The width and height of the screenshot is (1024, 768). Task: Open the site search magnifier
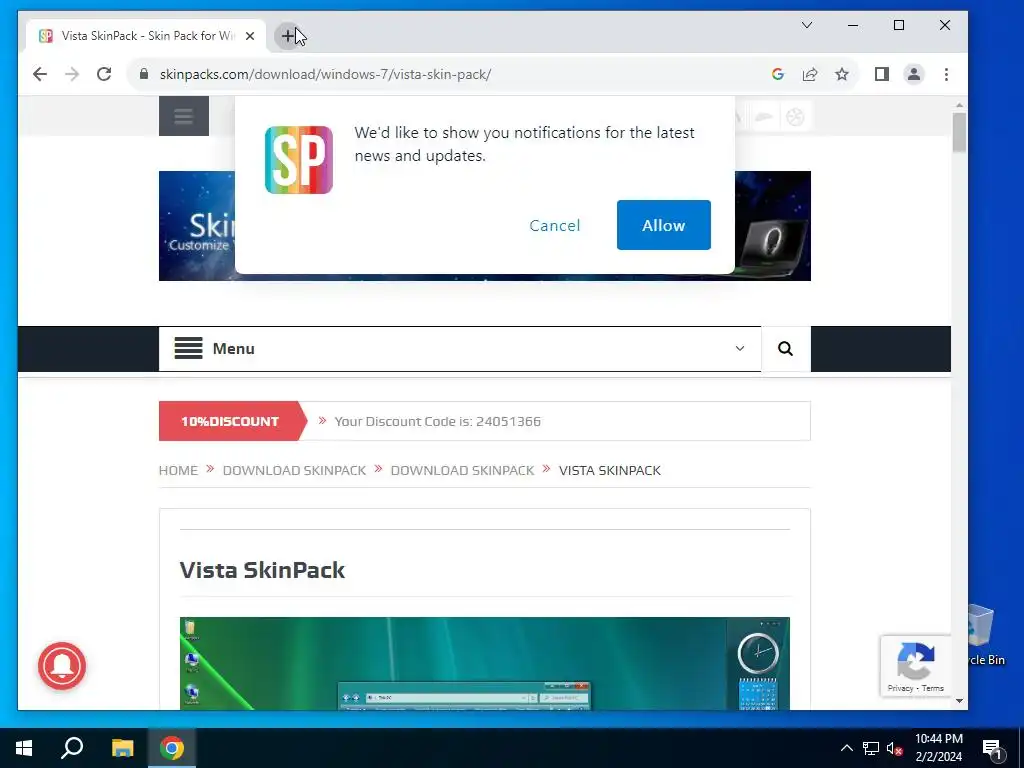(x=786, y=349)
